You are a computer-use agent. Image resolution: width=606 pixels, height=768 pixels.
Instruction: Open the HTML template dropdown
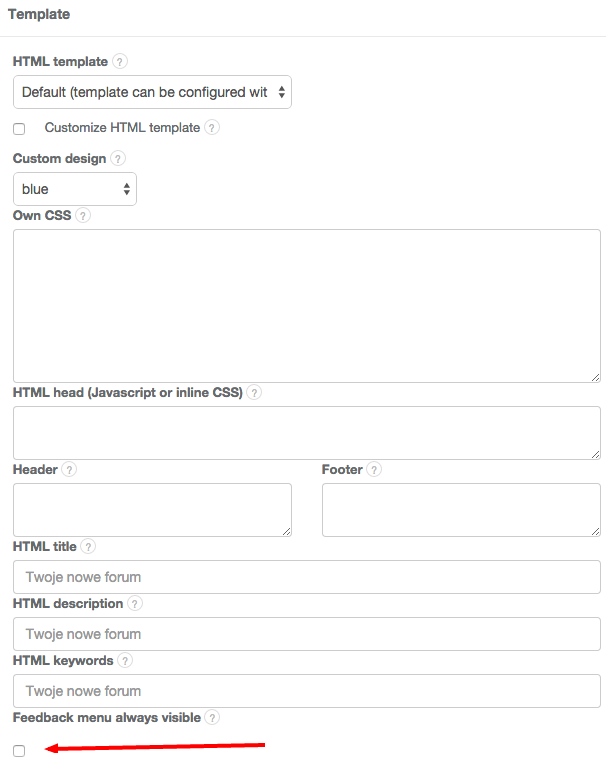(152, 92)
